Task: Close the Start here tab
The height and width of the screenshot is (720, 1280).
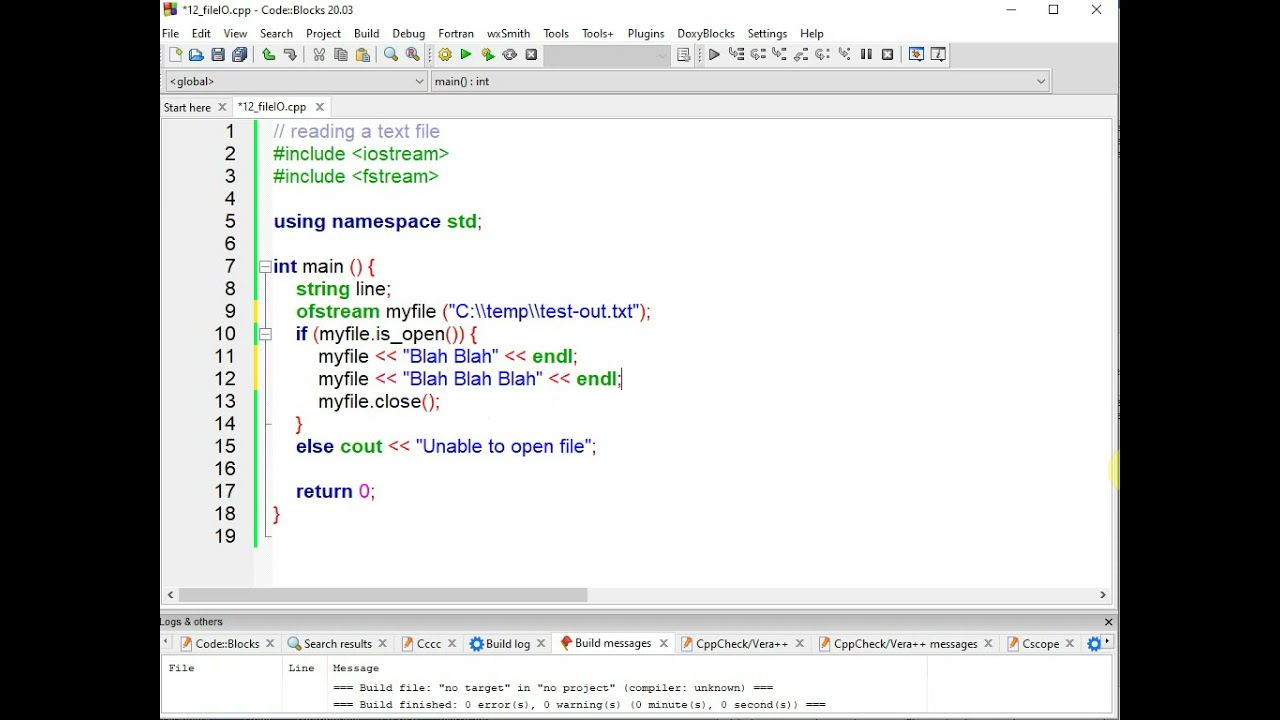Action: 222,107
